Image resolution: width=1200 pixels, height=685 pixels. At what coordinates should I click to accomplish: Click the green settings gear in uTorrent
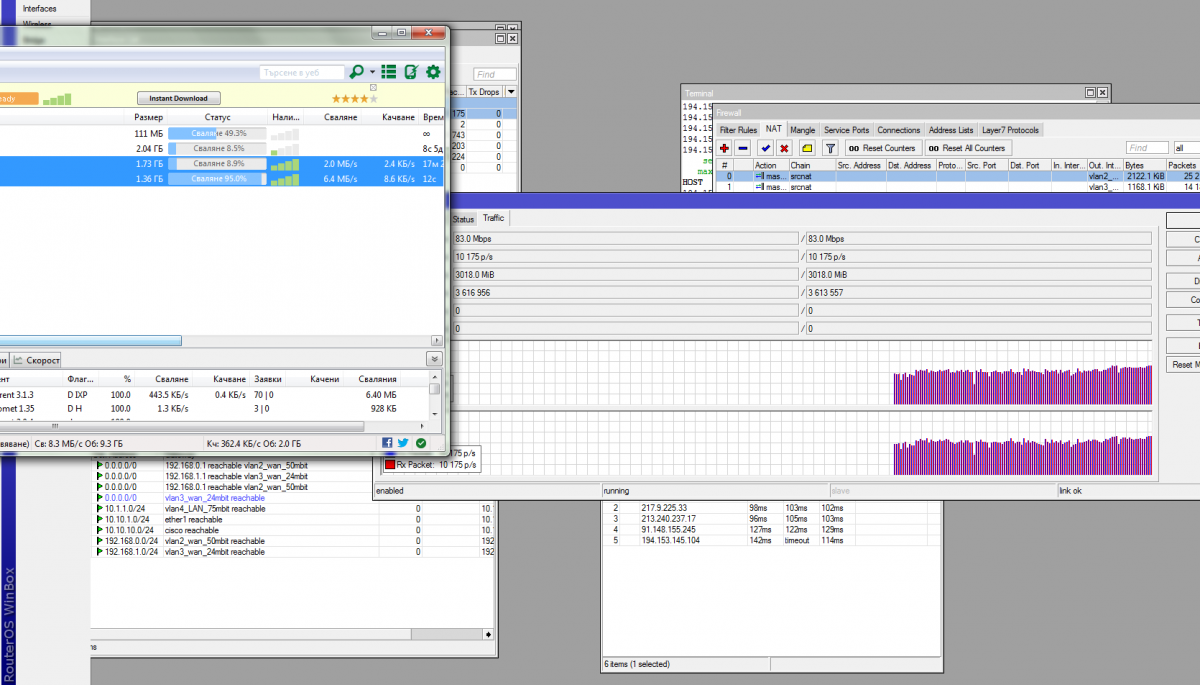pos(433,72)
